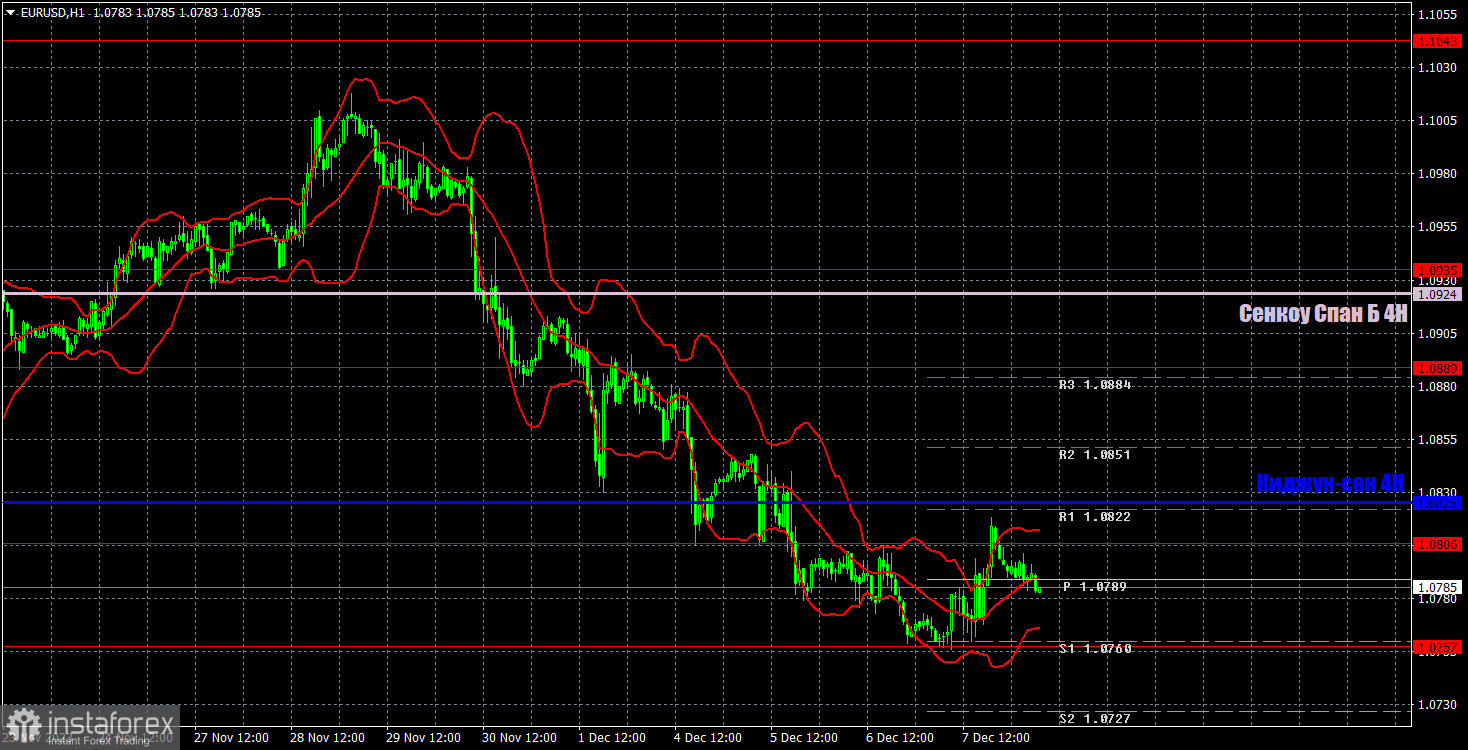This screenshot has width=1468, height=750.
Task: Click the 1.0880 price axis value
Action: coord(1438,386)
